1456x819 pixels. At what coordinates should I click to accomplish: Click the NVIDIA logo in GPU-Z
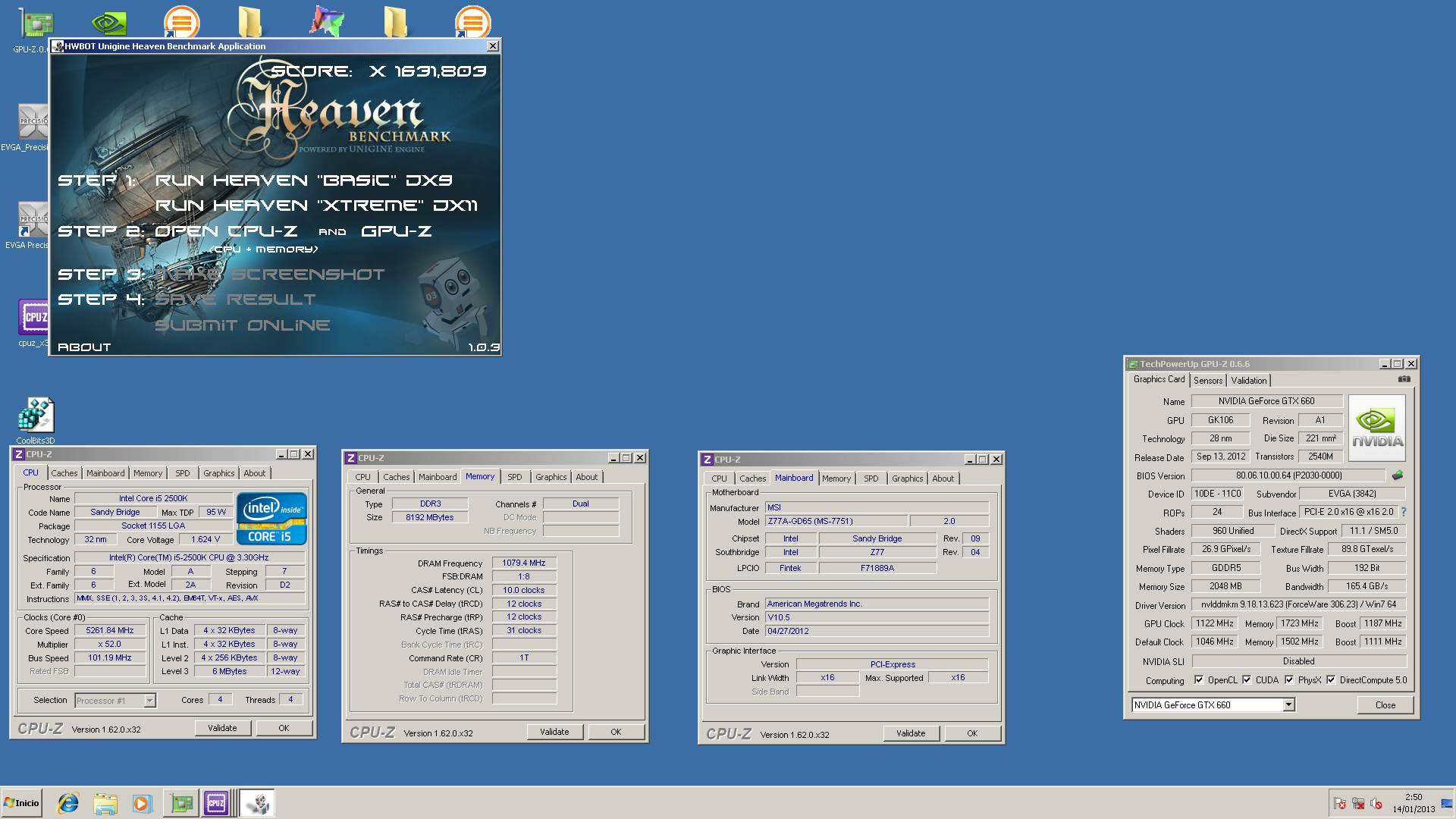pyautogui.click(x=1377, y=428)
